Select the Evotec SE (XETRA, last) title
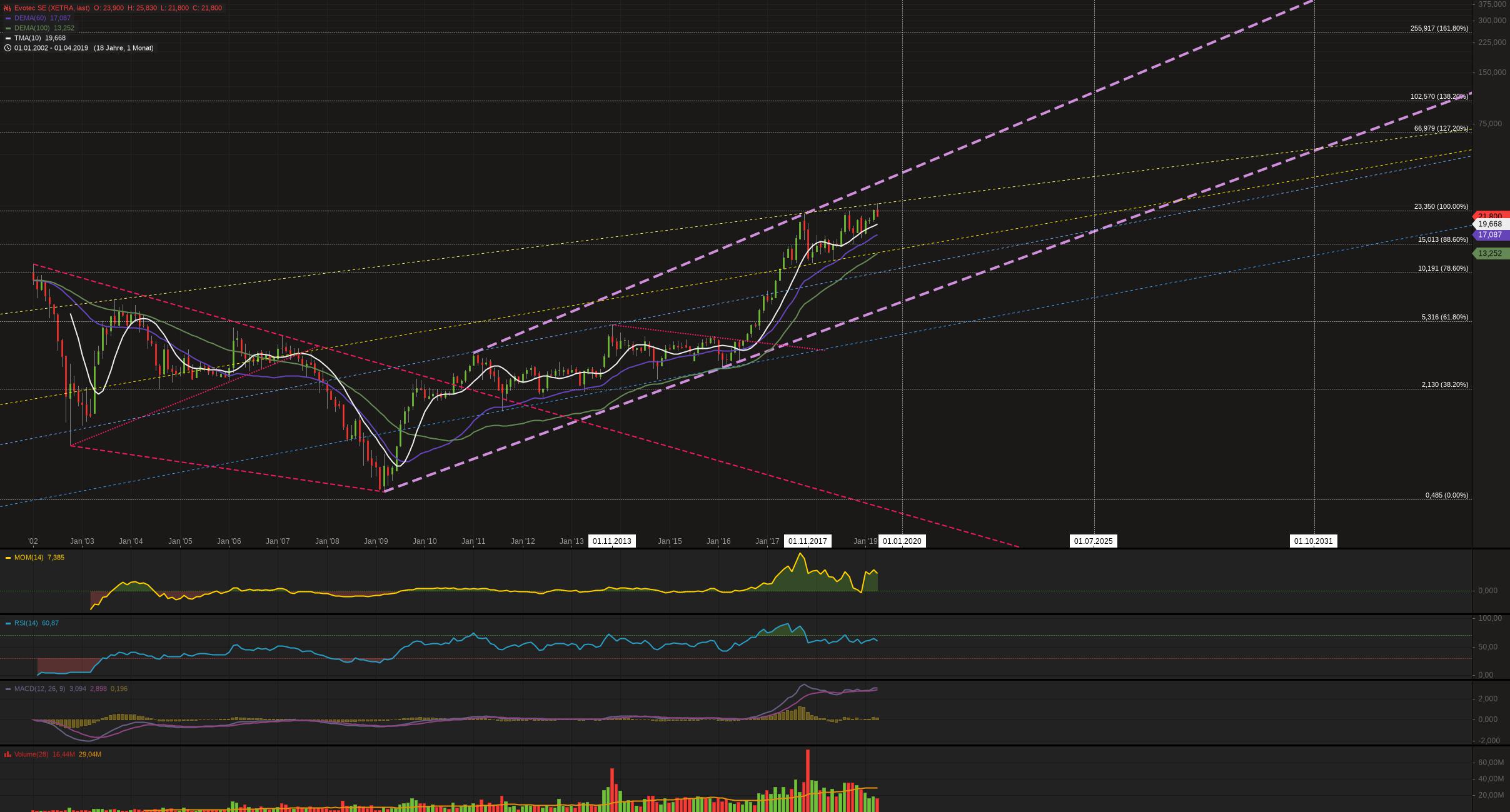Viewport: 1510px width, 812px height. tap(52, 8)
